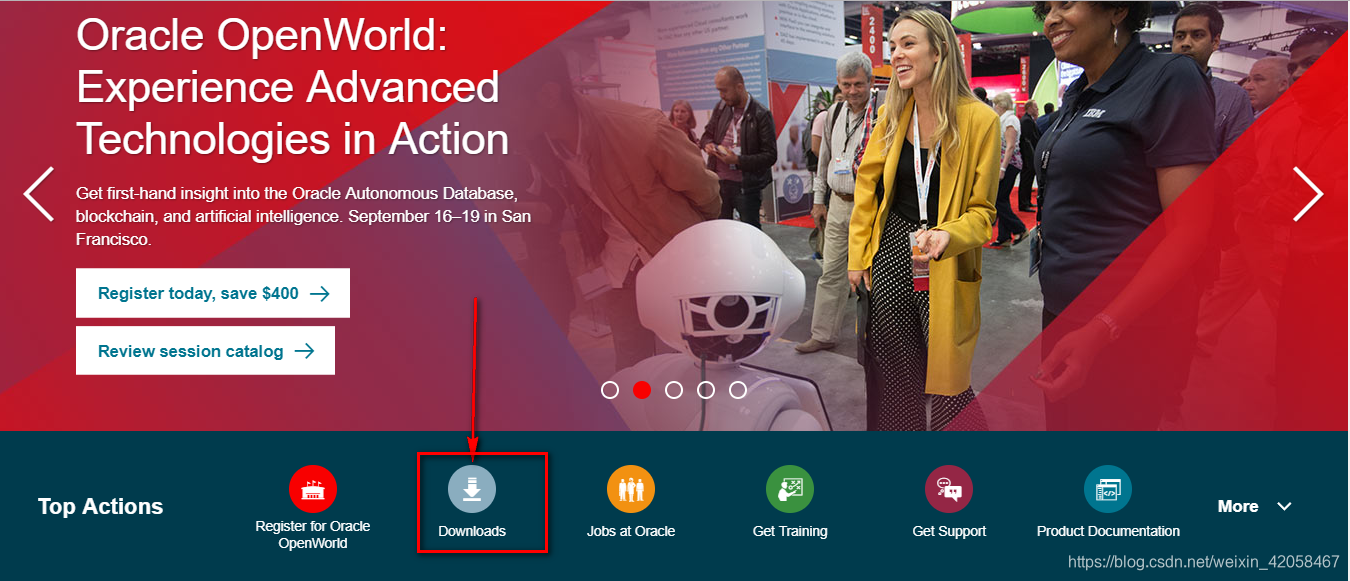
Task: Expand the More top actions menu
Action: click(x=1255, y=506)
